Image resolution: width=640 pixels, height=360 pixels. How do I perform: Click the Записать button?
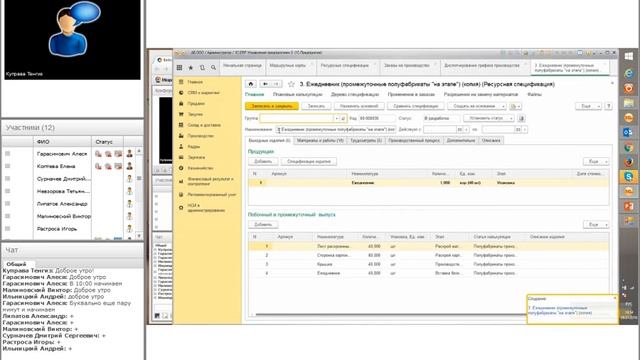(x=316, y=106)
